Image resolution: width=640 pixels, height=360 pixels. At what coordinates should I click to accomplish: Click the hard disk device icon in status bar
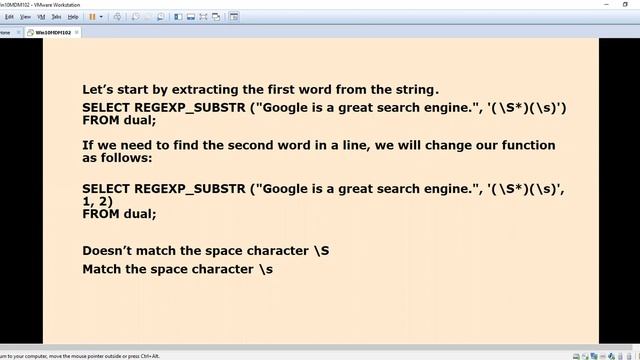point(576,356)
